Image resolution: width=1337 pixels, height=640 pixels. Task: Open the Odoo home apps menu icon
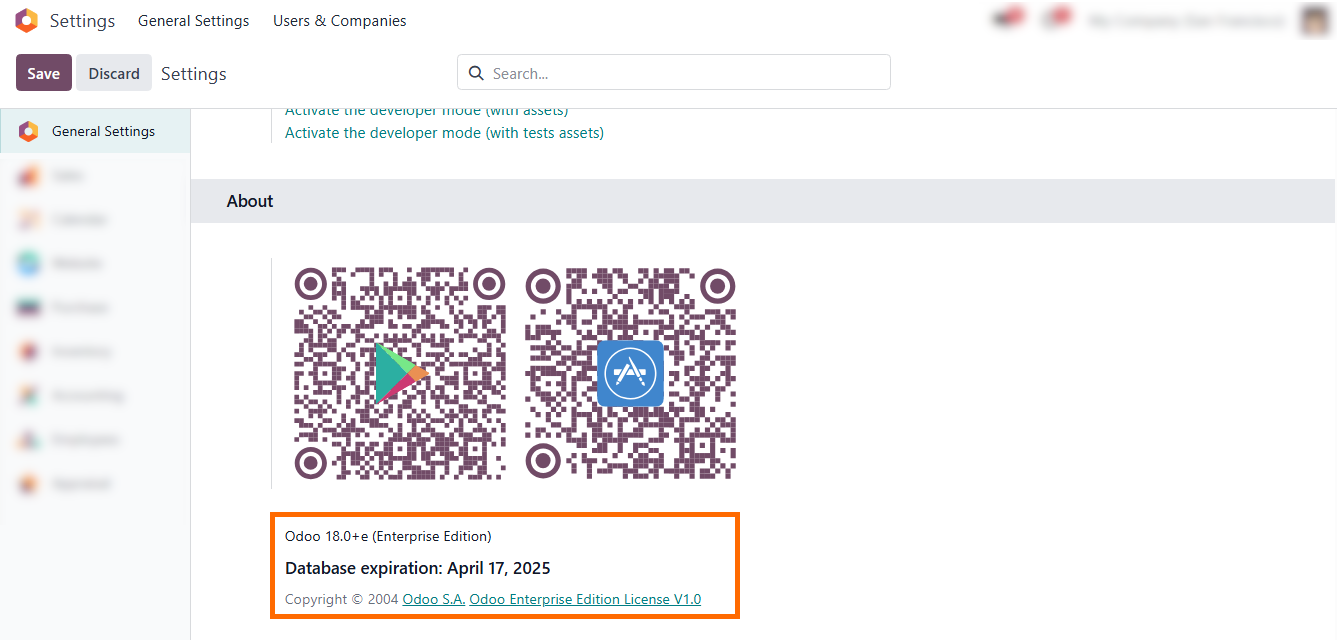pos(27,21)
